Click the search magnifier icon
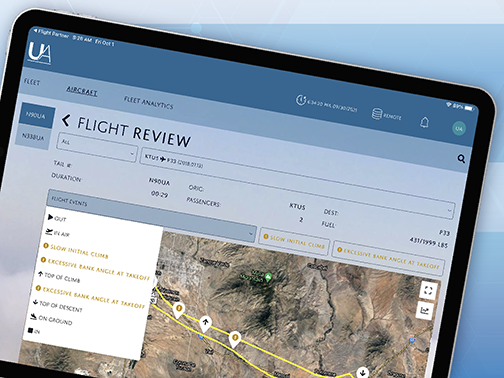Image resolution: width=504 pixels, height=378 pixels. (461, 159)
